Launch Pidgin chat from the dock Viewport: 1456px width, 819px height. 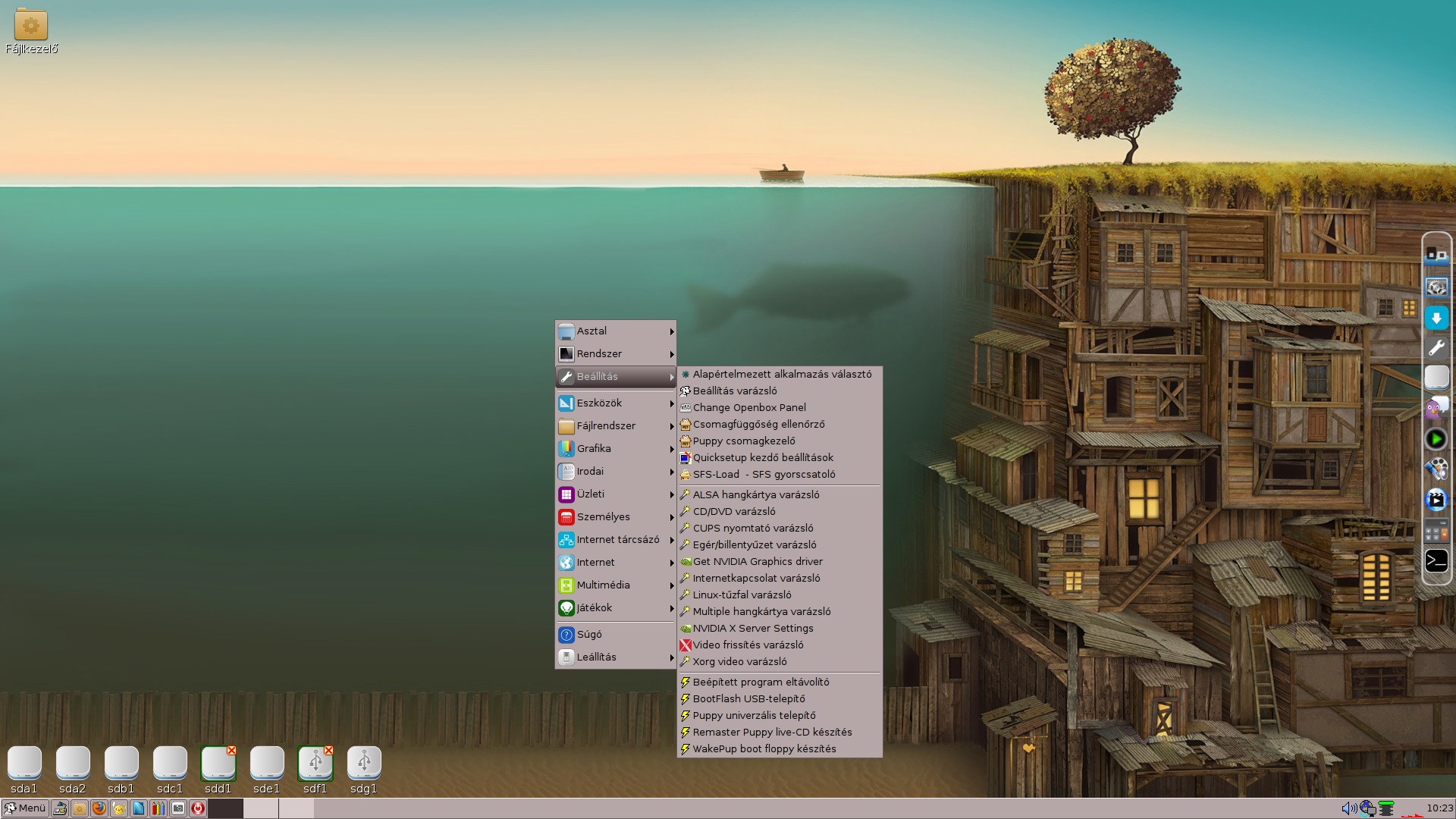[x=1436, y=409]
